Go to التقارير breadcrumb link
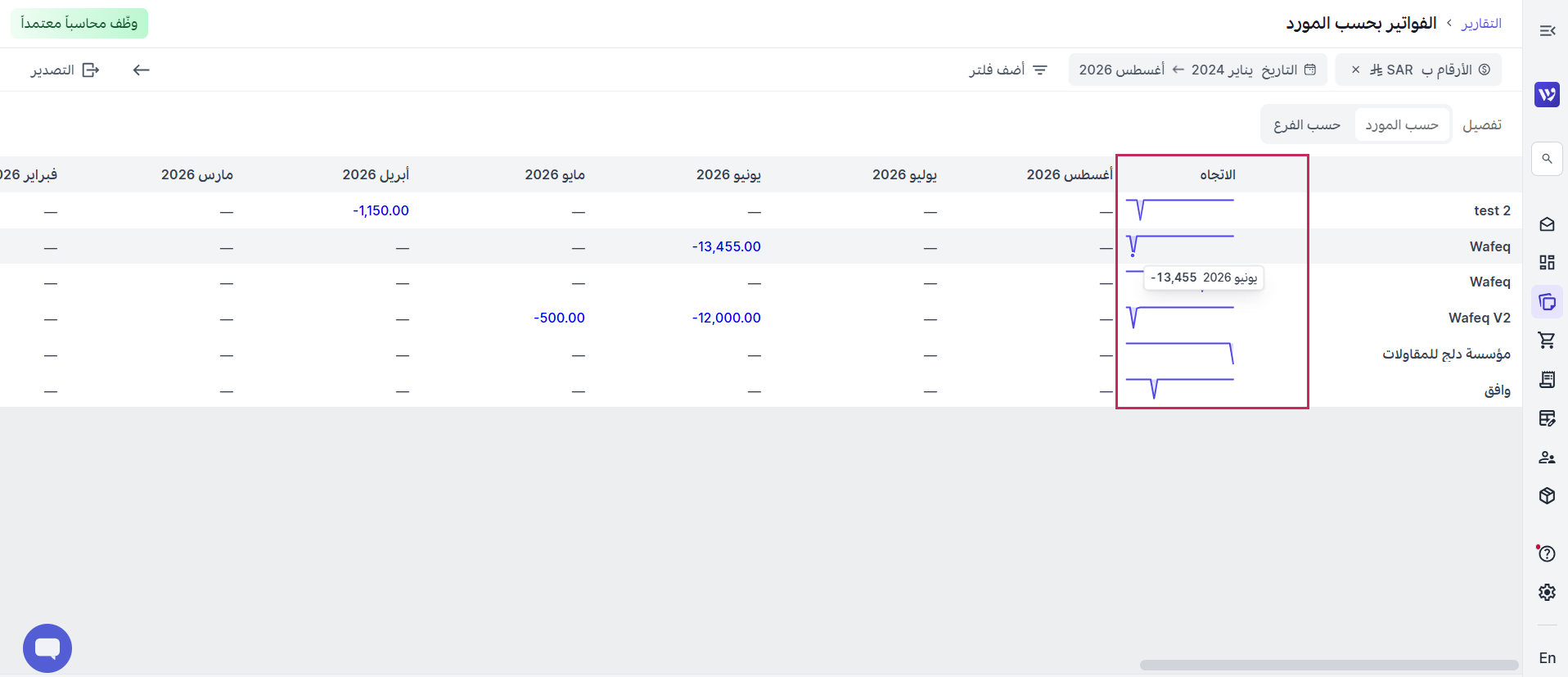 [x=1482, y=24]
